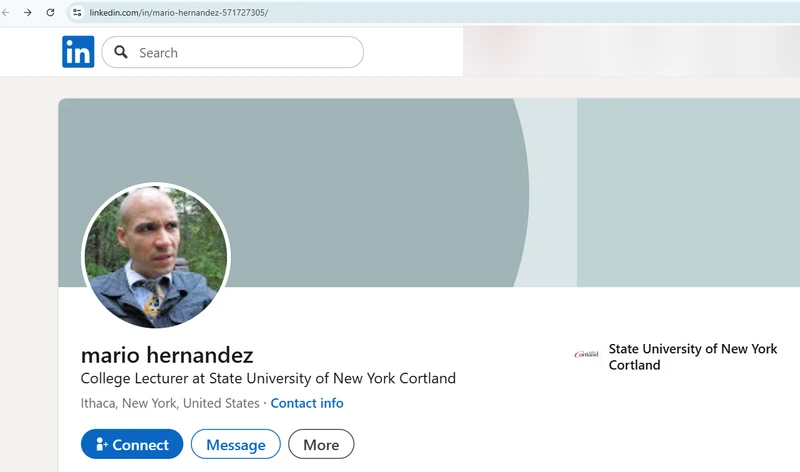Open site information icon in address bar
Image resolution: width=800 pixels, height=472 pixels.
[x=77, y=12]
